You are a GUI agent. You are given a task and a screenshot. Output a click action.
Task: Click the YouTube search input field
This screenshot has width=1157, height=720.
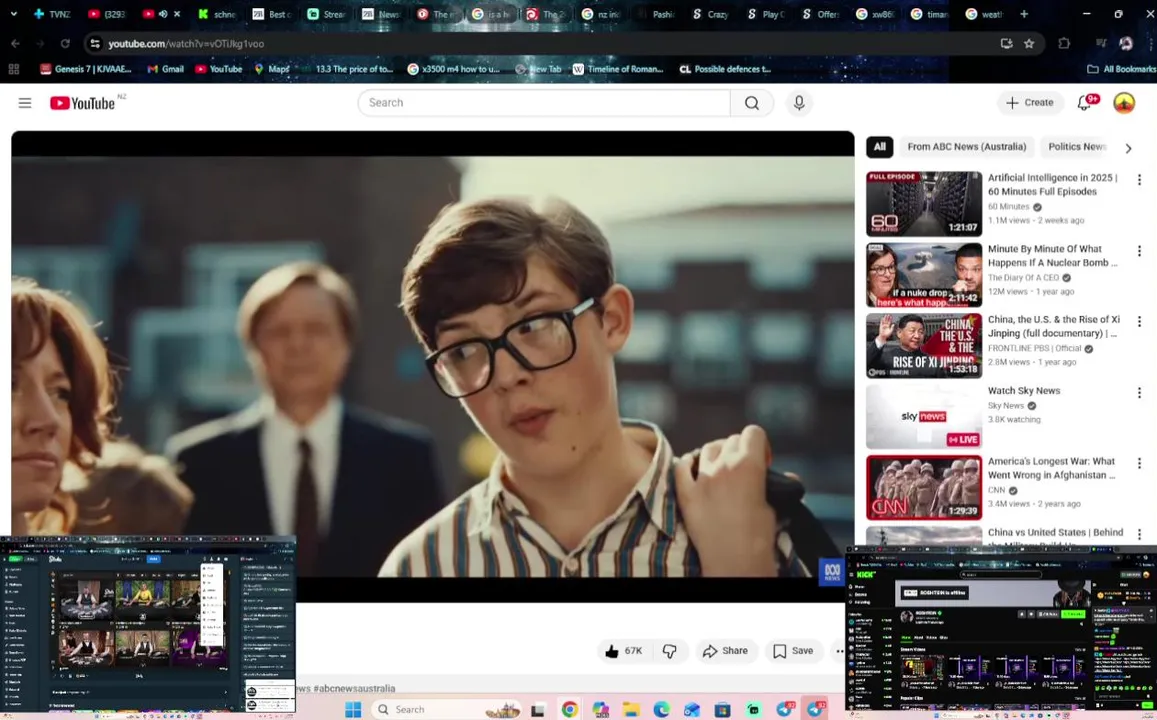(545, 103)
